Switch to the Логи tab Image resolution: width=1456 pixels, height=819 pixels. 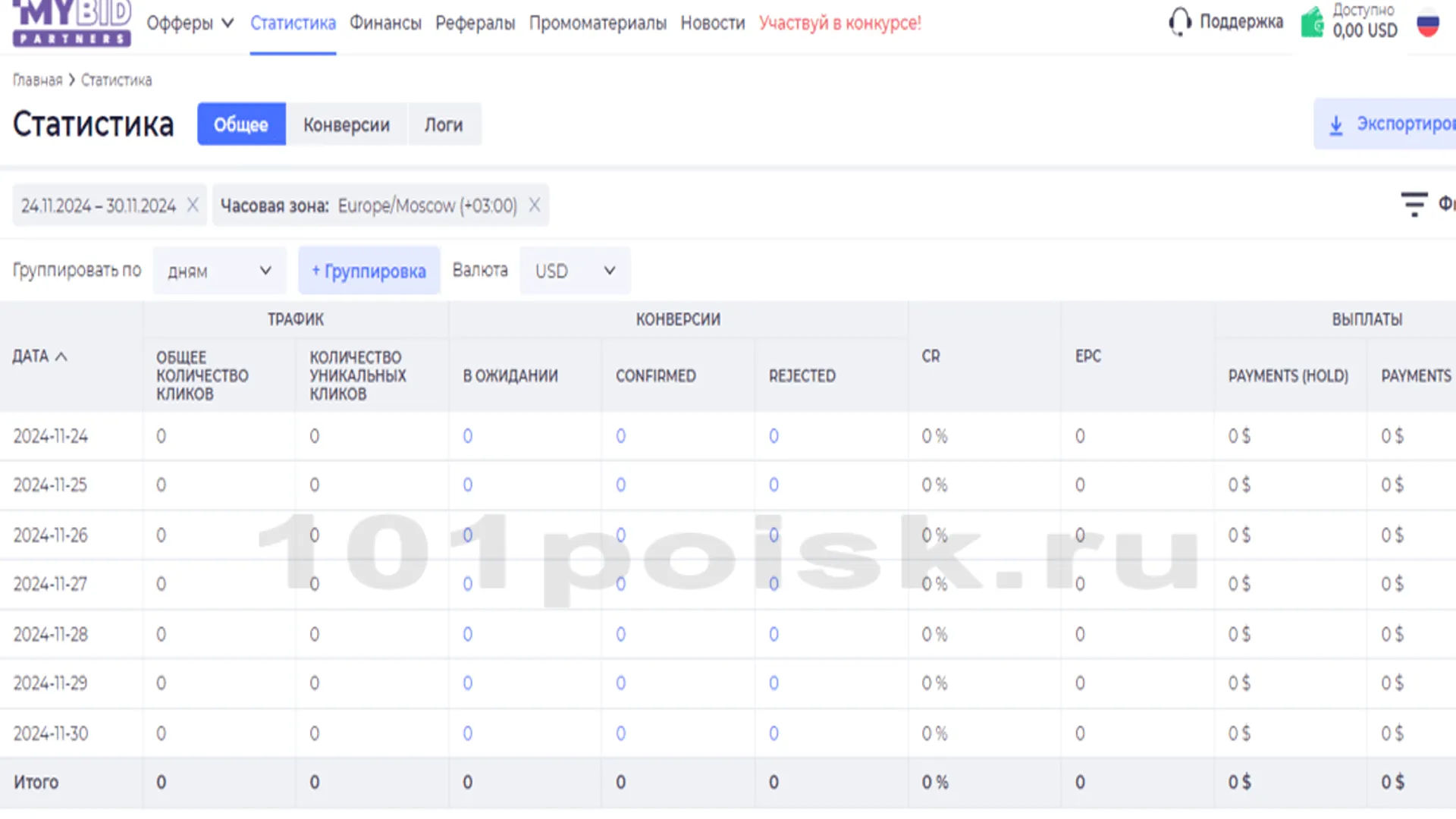click(443, 124)
